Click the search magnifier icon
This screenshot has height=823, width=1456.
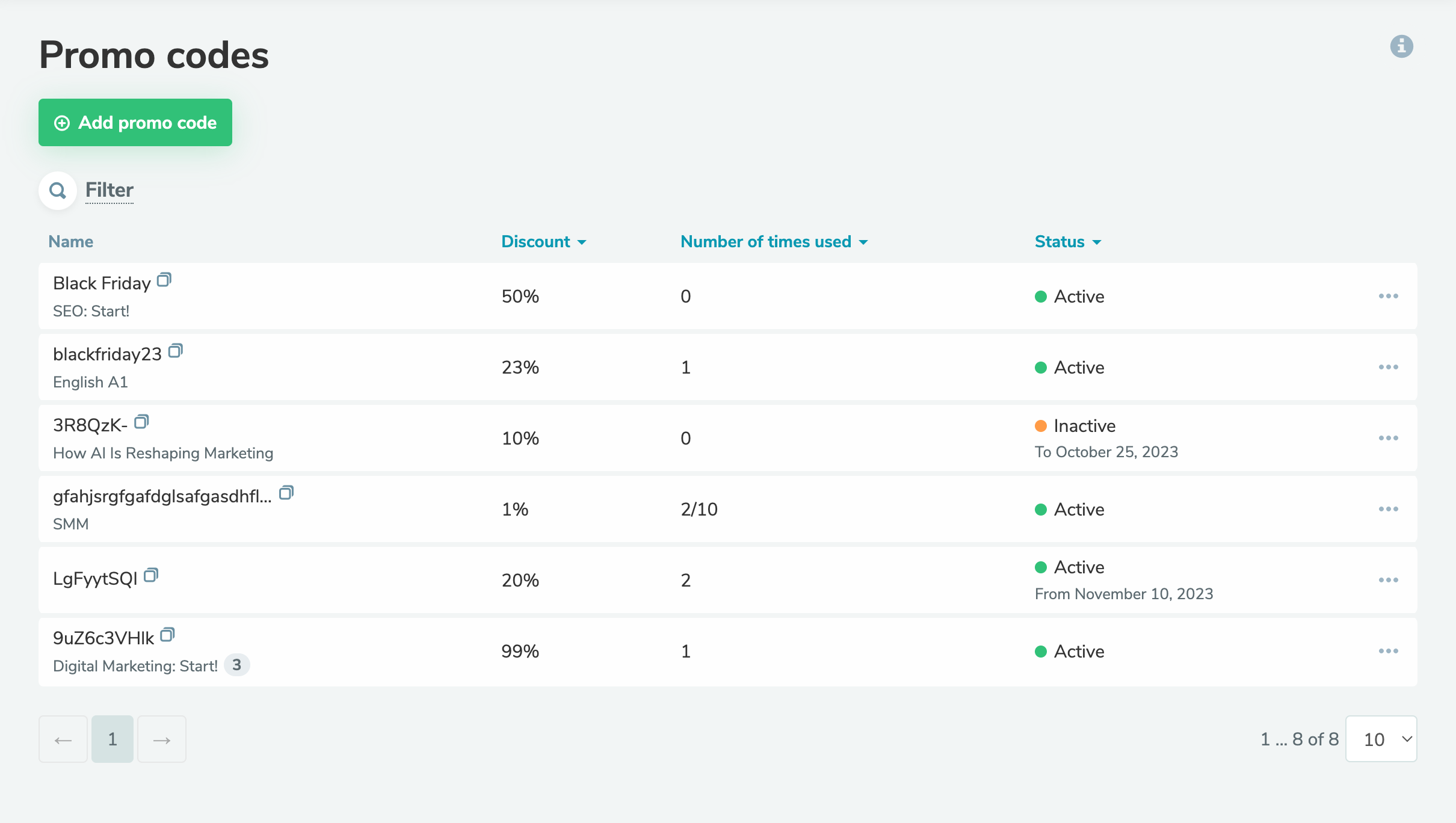point(58,191)
